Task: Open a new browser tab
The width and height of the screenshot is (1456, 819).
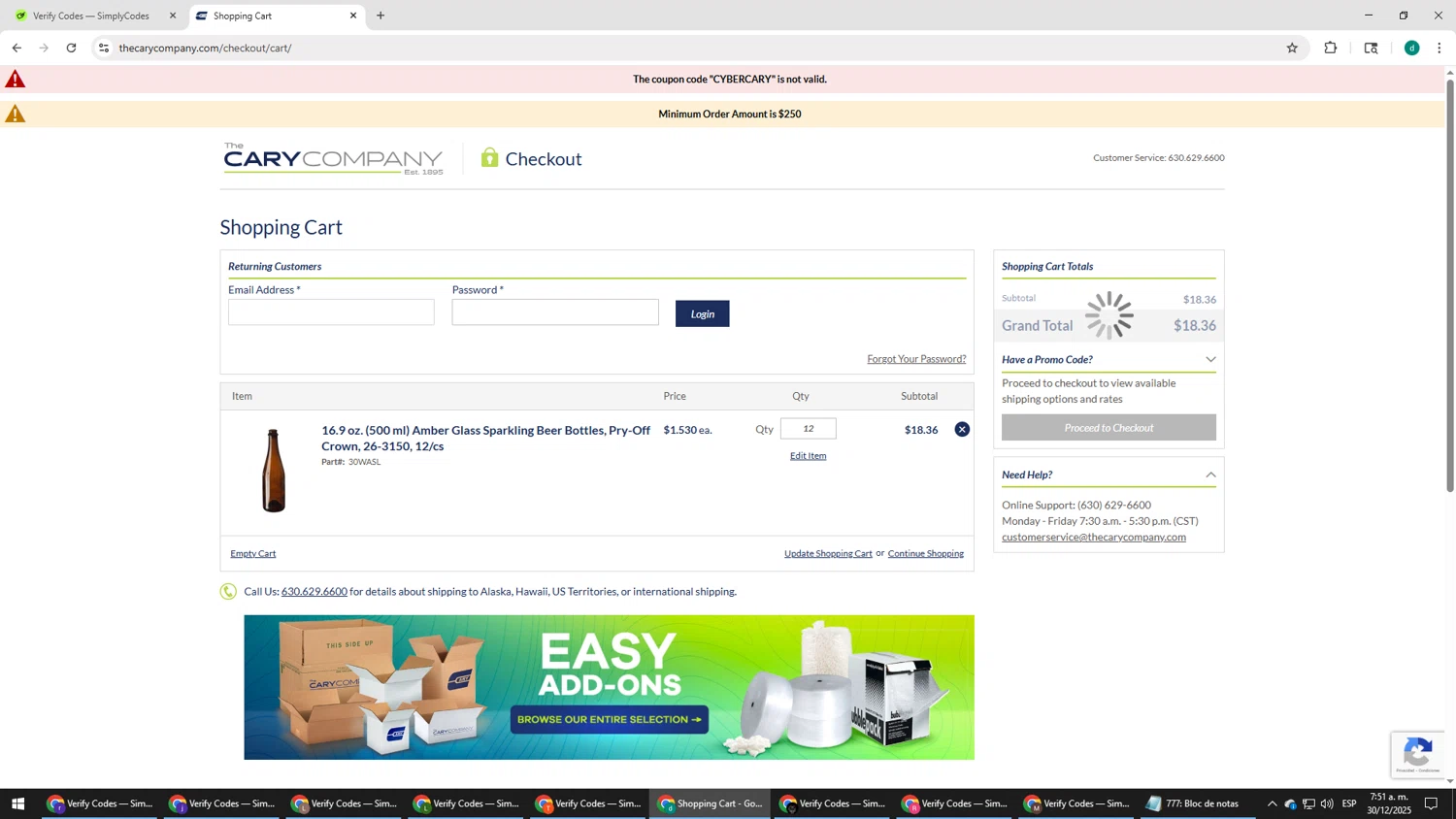Action: (381, 16)
